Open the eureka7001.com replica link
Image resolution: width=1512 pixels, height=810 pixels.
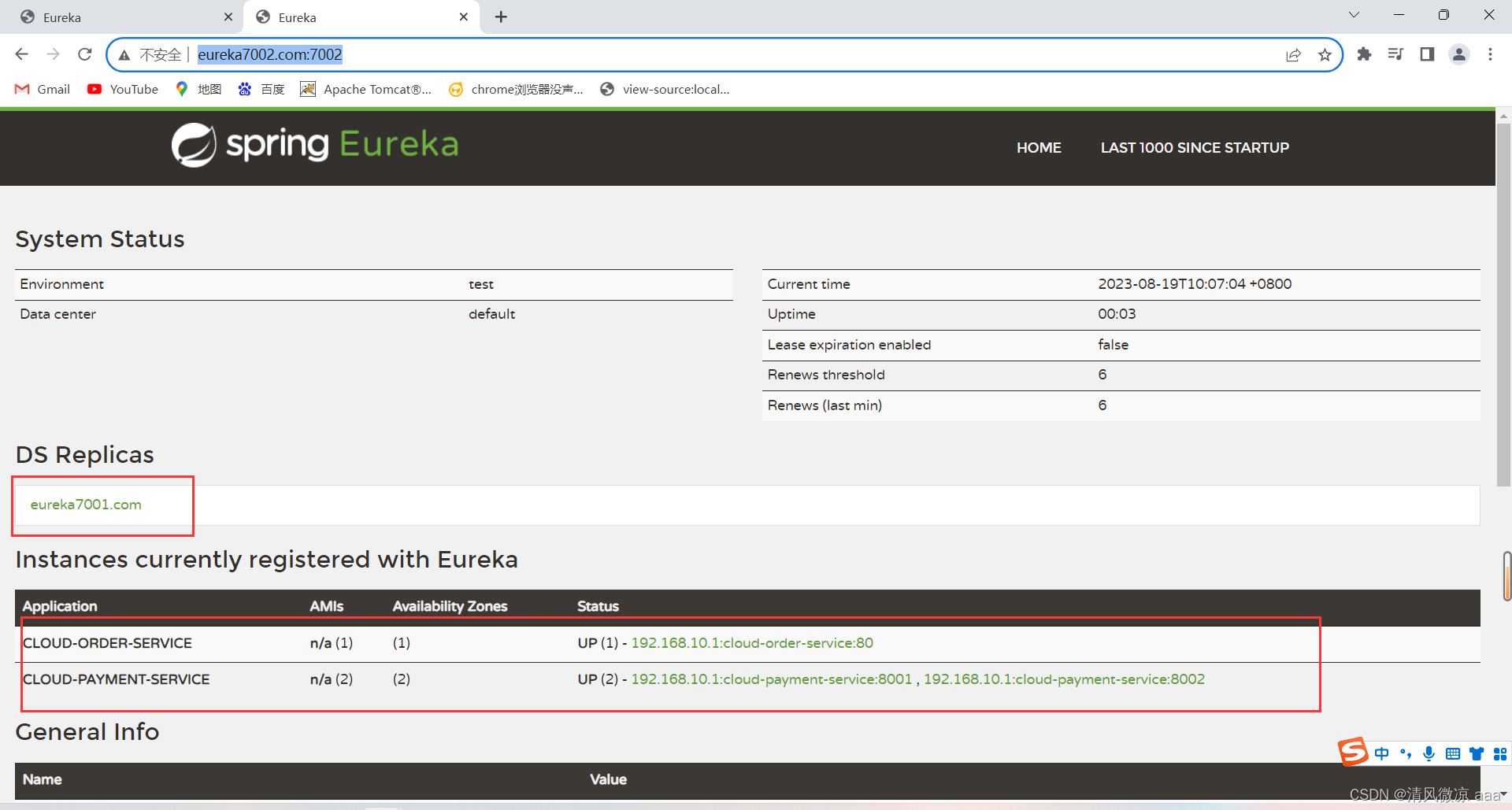click(86, 505)
